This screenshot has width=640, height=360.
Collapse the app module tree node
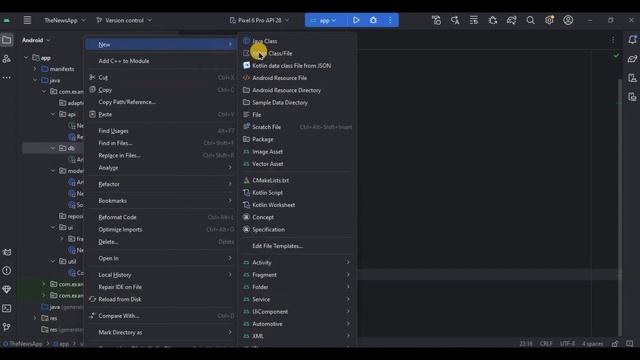click(27, 58)
